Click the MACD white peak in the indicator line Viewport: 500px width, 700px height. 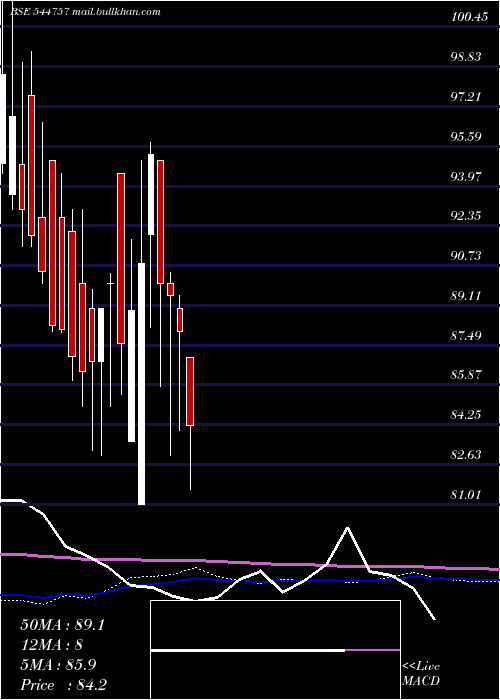point(347,528)
